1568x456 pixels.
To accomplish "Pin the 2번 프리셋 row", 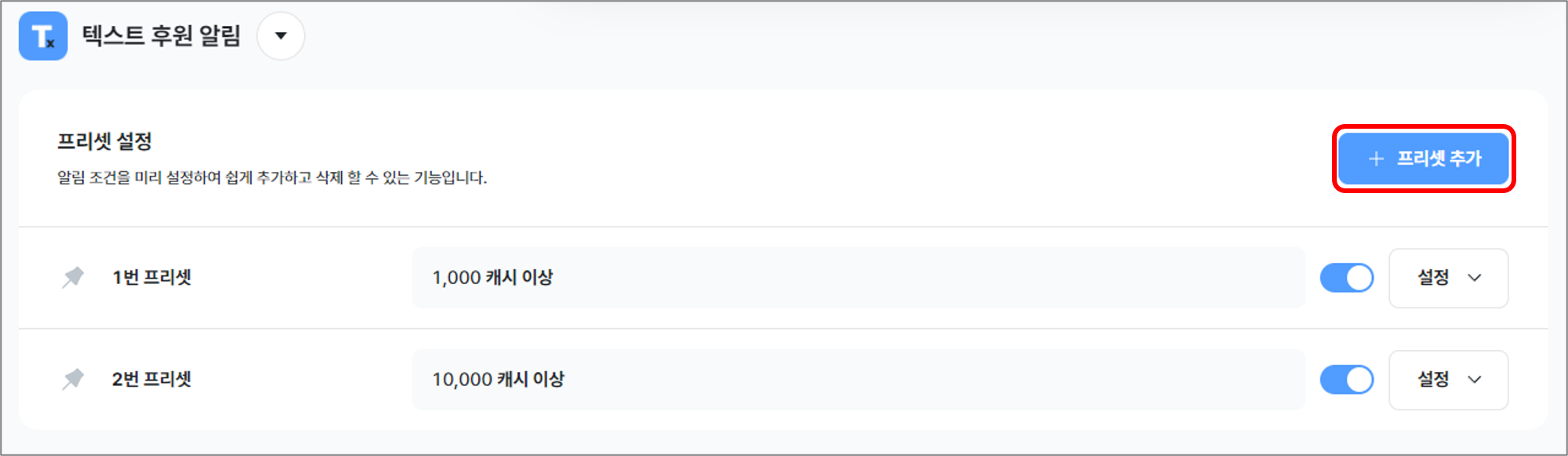I will (73, 380).
